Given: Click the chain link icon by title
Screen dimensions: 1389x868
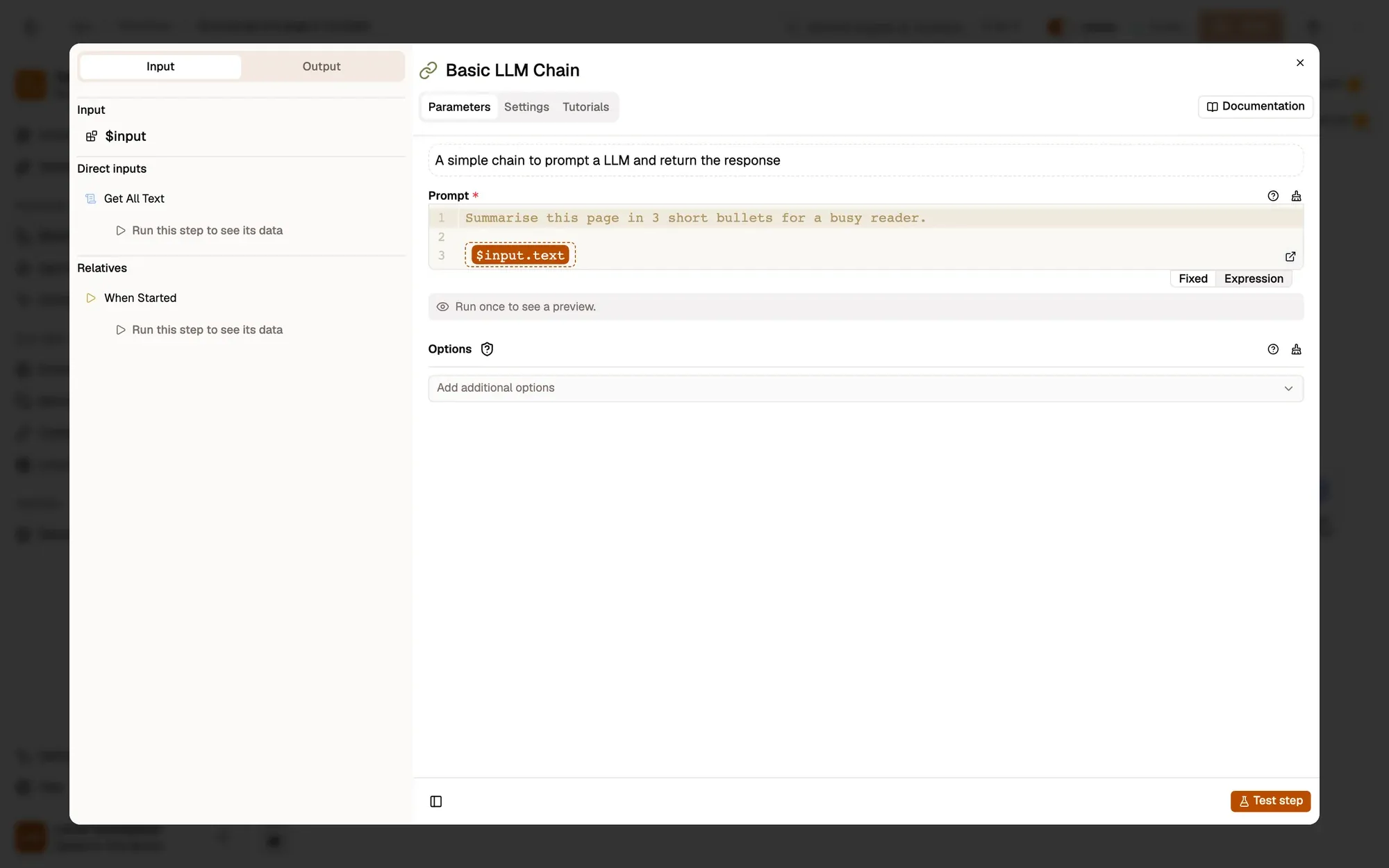Looking at the screenshot, I should [x=429, y=70].
